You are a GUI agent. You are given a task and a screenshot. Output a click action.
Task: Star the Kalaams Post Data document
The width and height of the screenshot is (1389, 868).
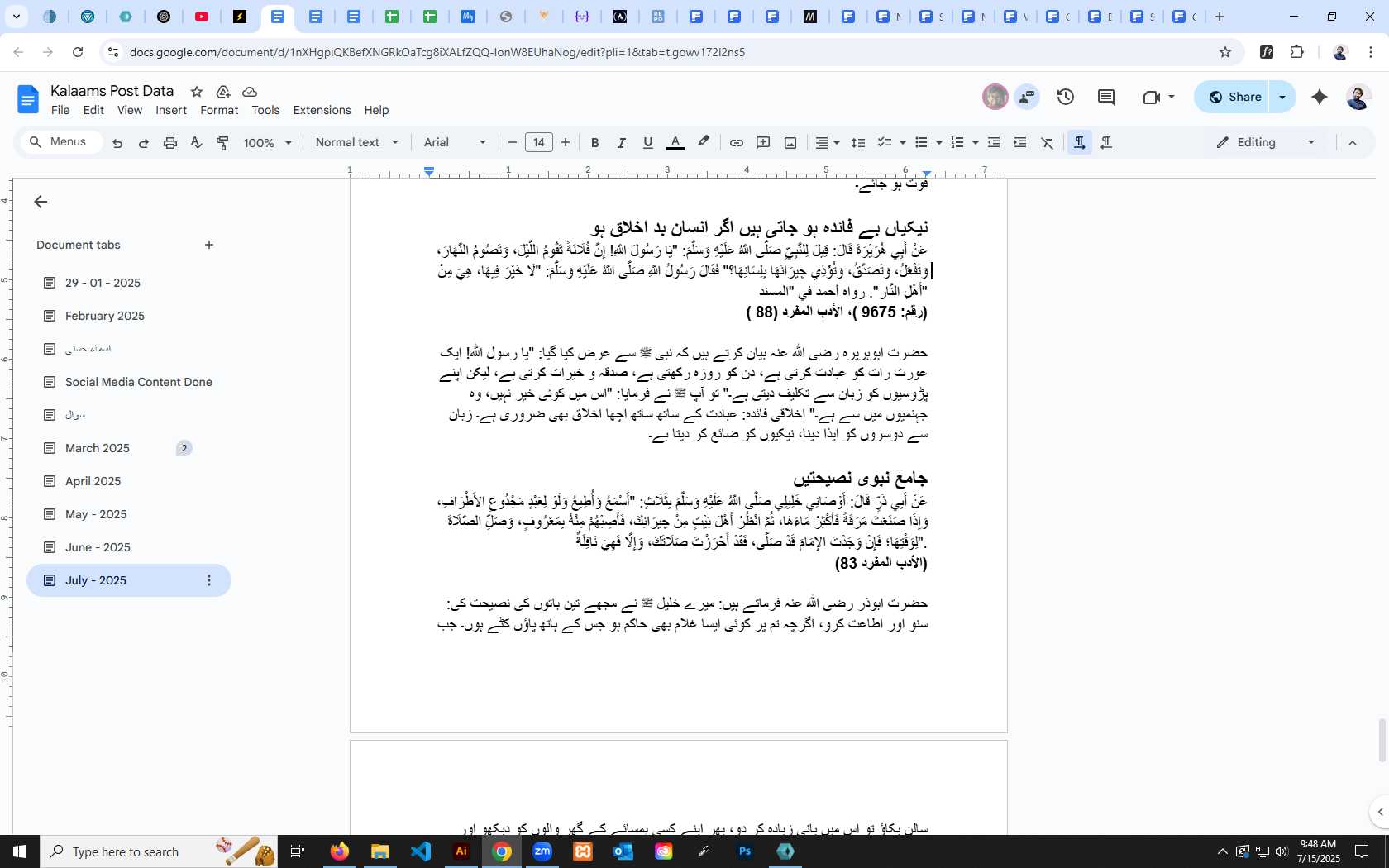197,92
